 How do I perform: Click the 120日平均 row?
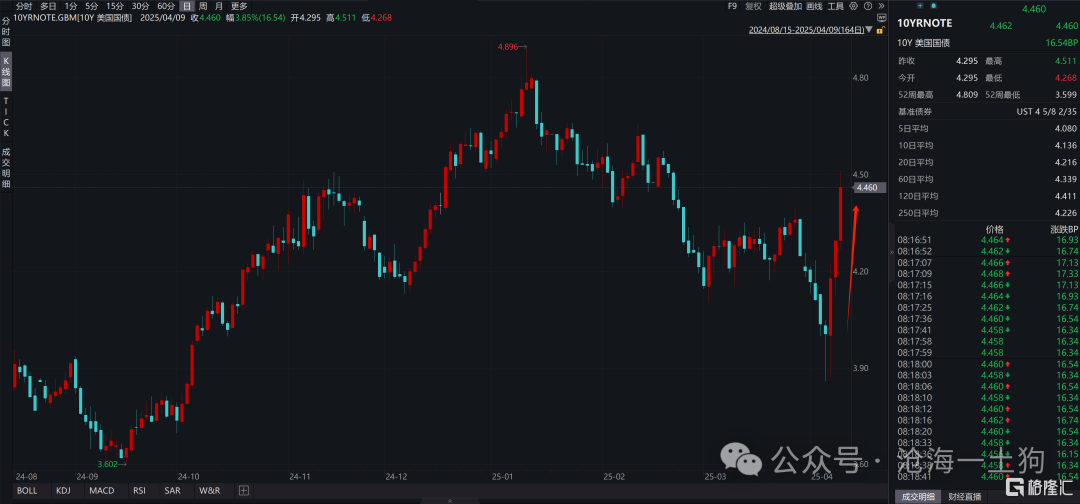pos(986,196)
